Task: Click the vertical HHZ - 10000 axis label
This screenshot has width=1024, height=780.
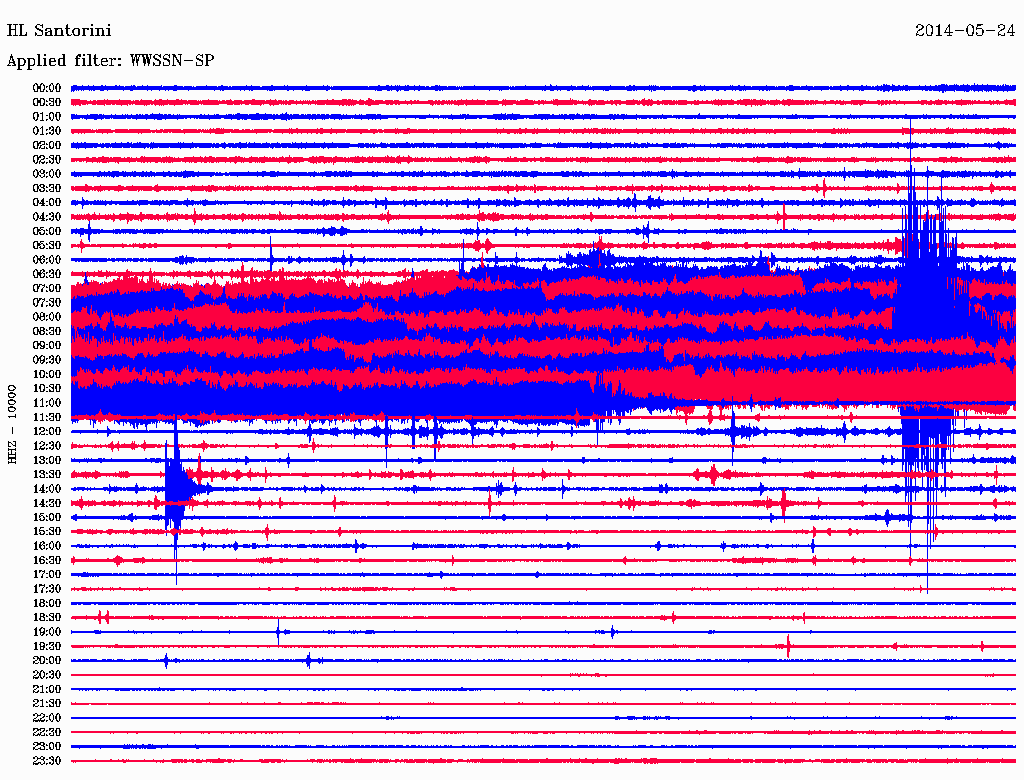Action: (12, 423)
